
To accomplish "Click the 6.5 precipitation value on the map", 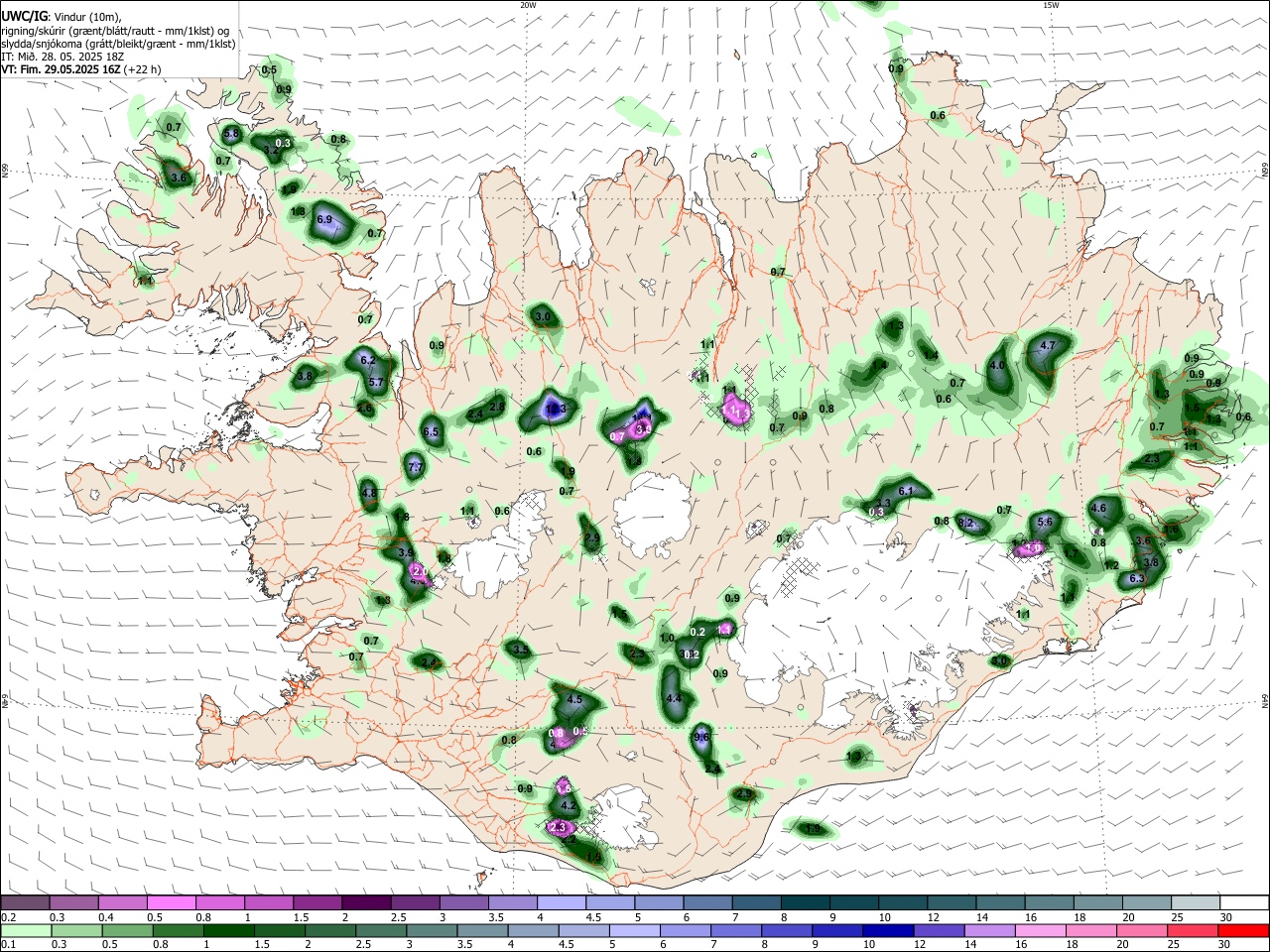I will [431, 432].
